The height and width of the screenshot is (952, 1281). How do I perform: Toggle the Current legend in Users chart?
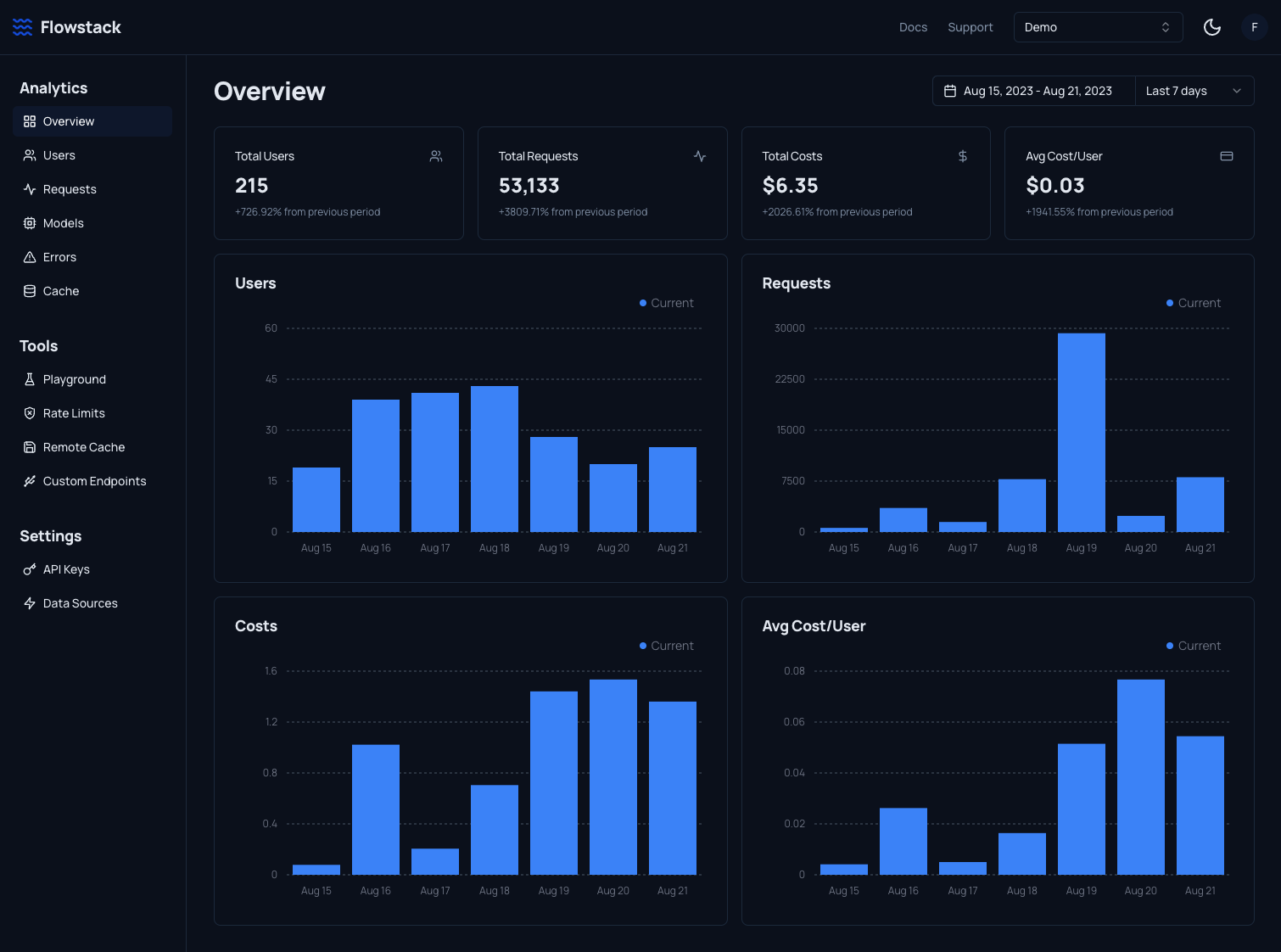click(x=667, y=303)
